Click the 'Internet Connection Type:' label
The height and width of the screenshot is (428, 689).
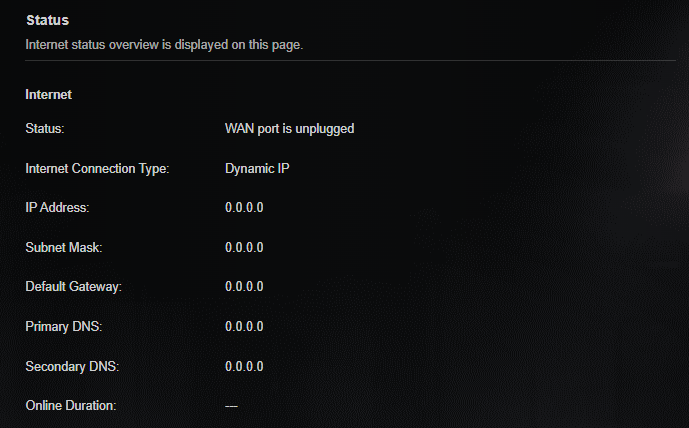click(97, 169)
